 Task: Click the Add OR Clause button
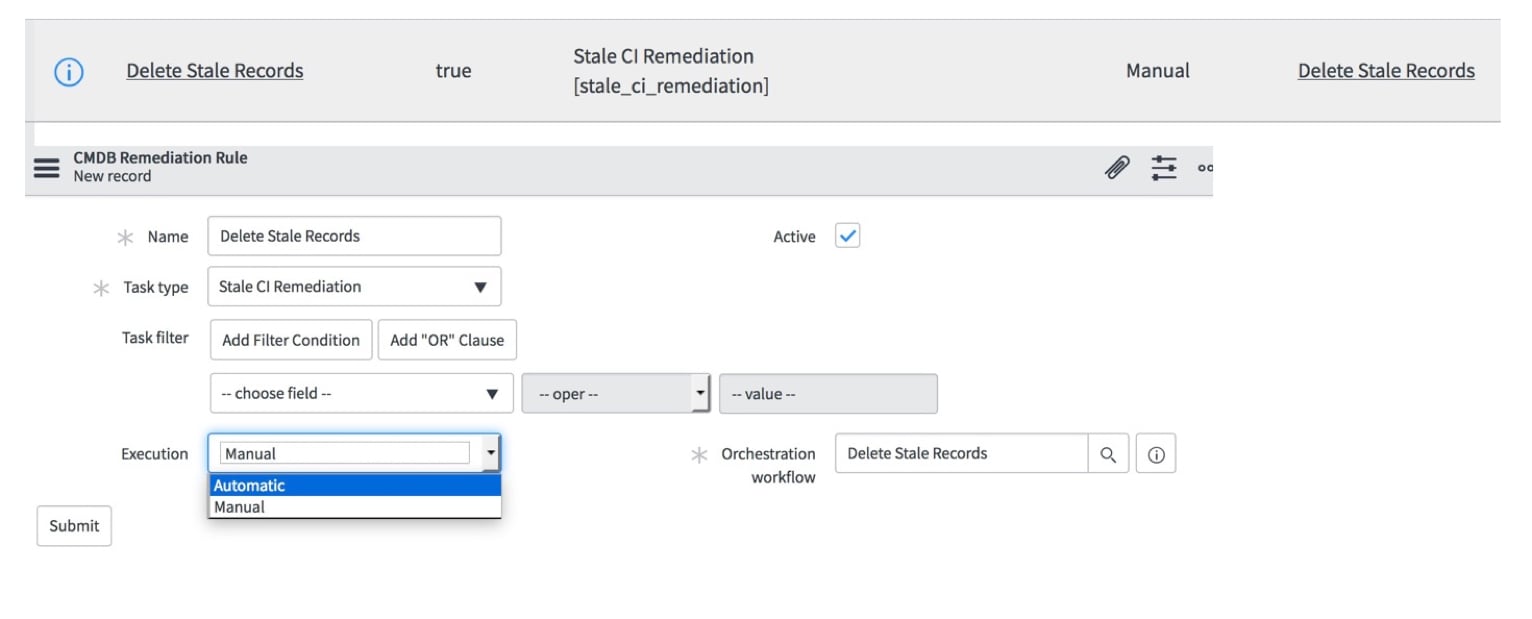pos(446,340)
